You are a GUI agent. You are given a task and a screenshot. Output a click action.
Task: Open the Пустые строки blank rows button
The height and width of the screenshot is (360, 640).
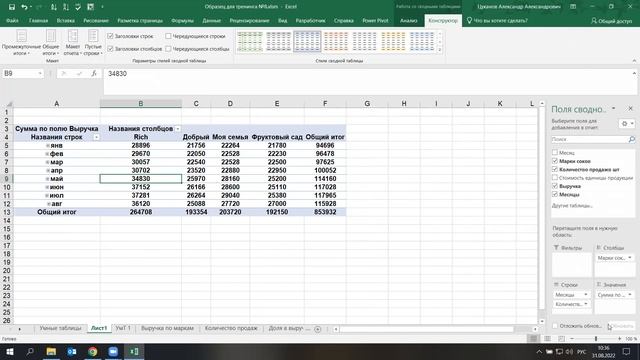click(93, 43)
